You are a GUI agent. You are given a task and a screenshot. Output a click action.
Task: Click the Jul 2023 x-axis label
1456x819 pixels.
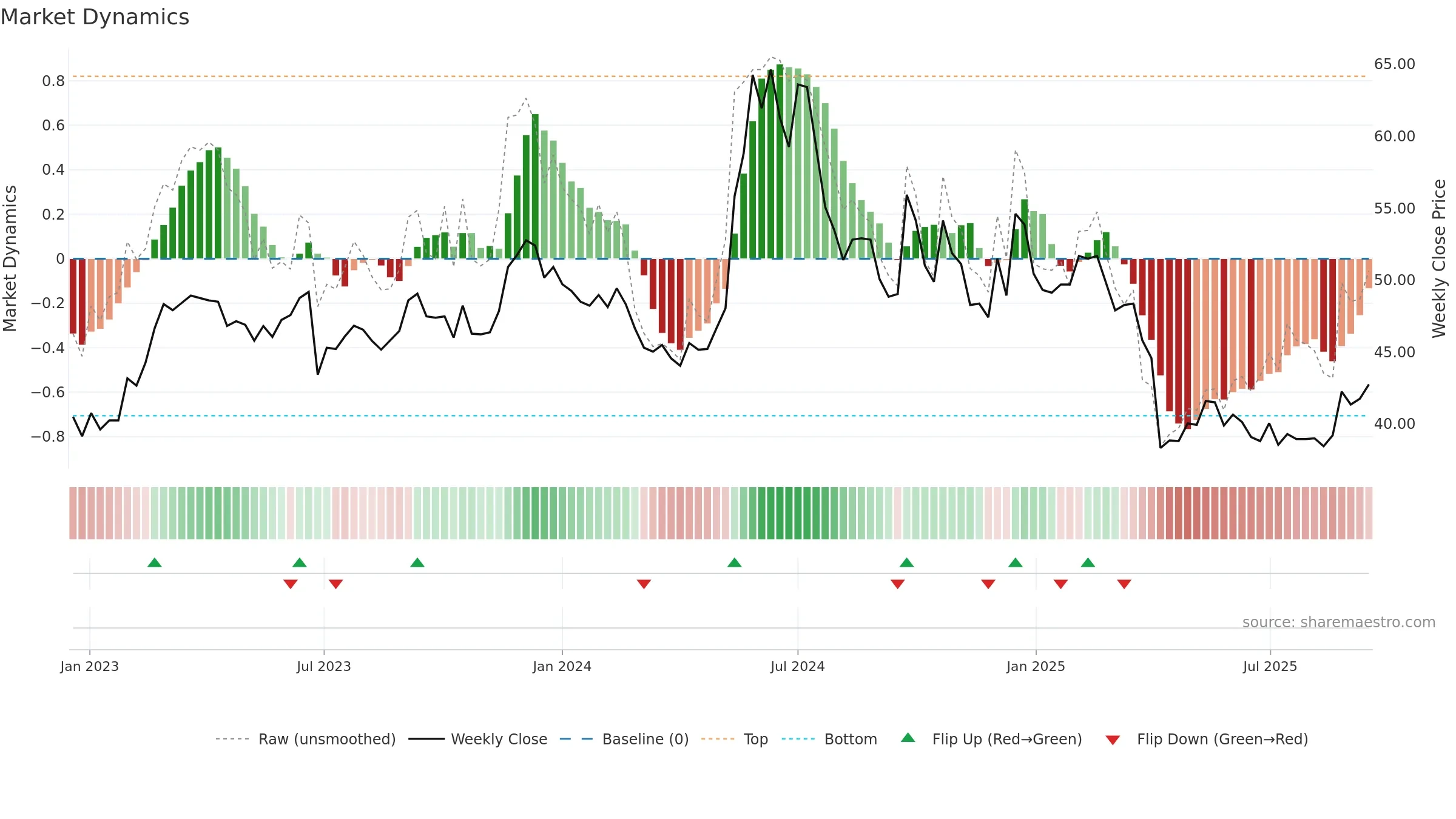tap(324, 666)
